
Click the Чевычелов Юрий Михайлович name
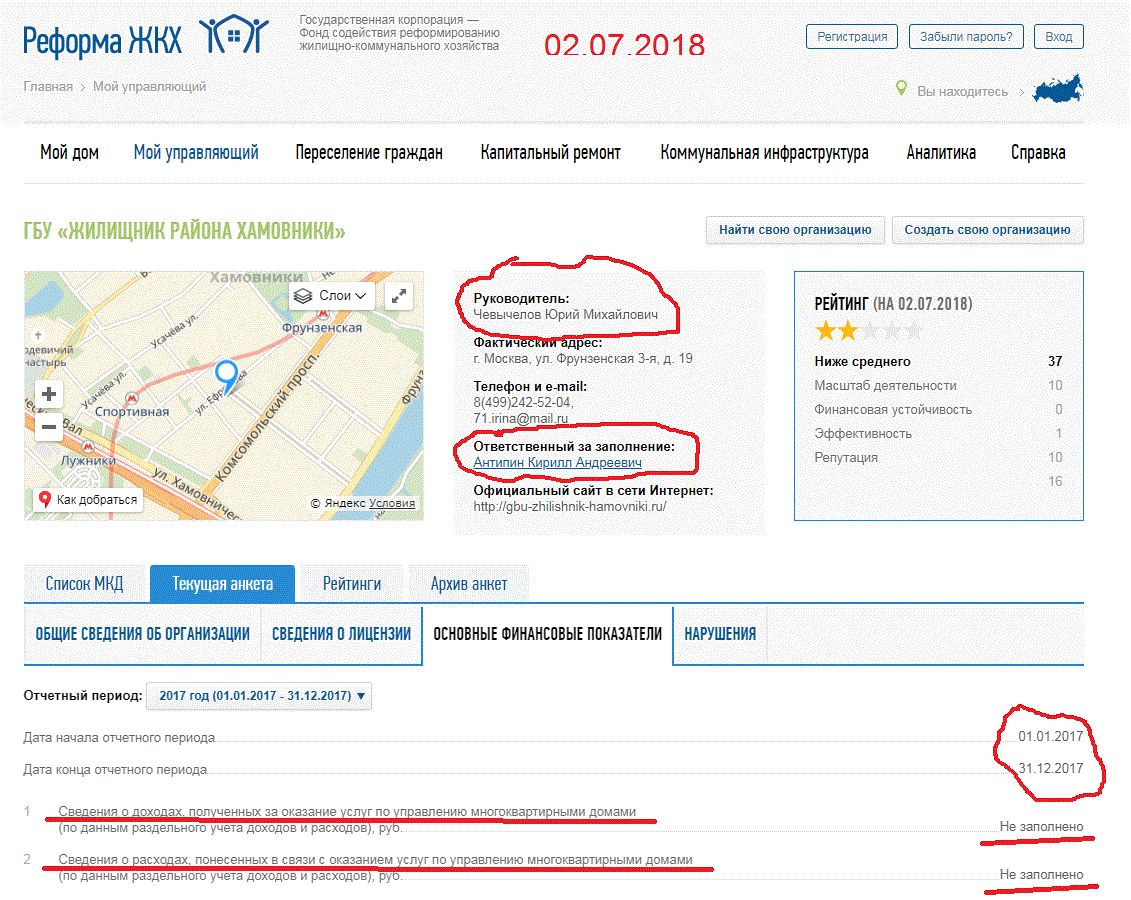[566, 314]
